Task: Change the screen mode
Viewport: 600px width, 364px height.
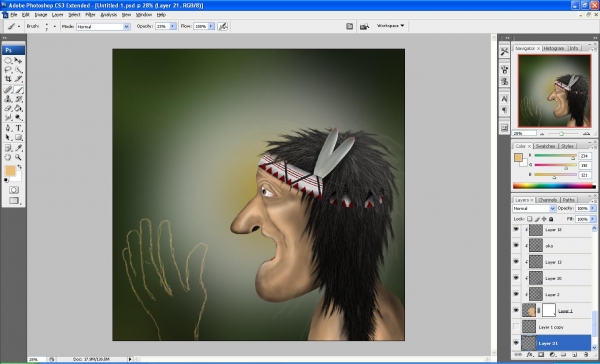Action: click(14, 201)
